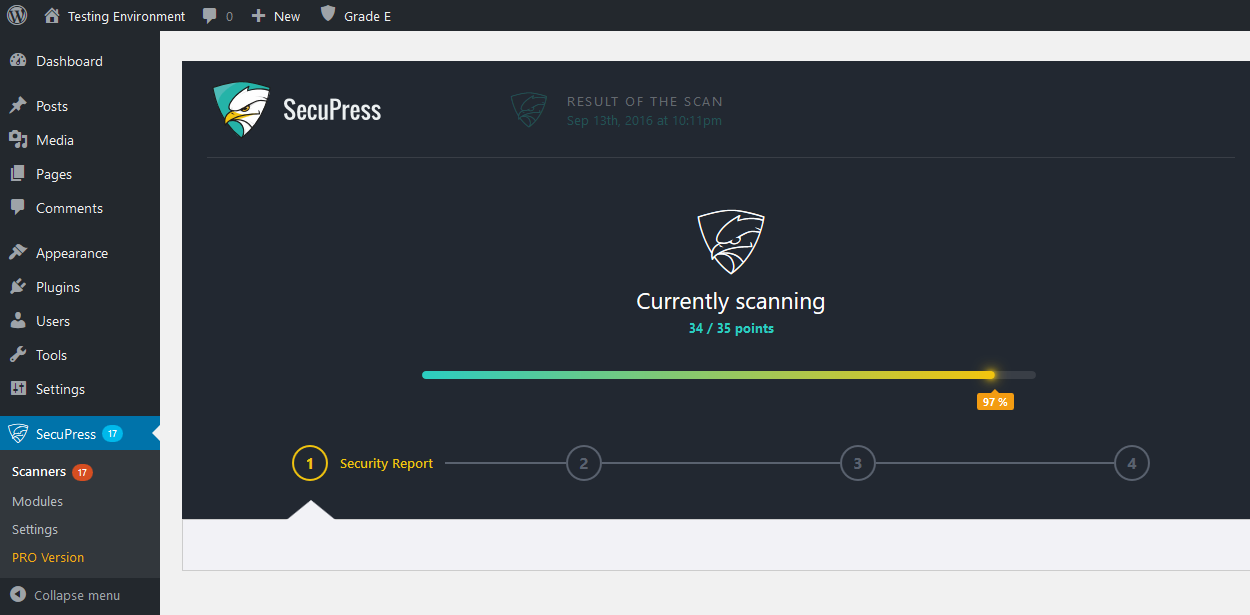Screen dimensions: 1250x615
Task: Visit the Testing Environment site link
Action: click(126, 16)
